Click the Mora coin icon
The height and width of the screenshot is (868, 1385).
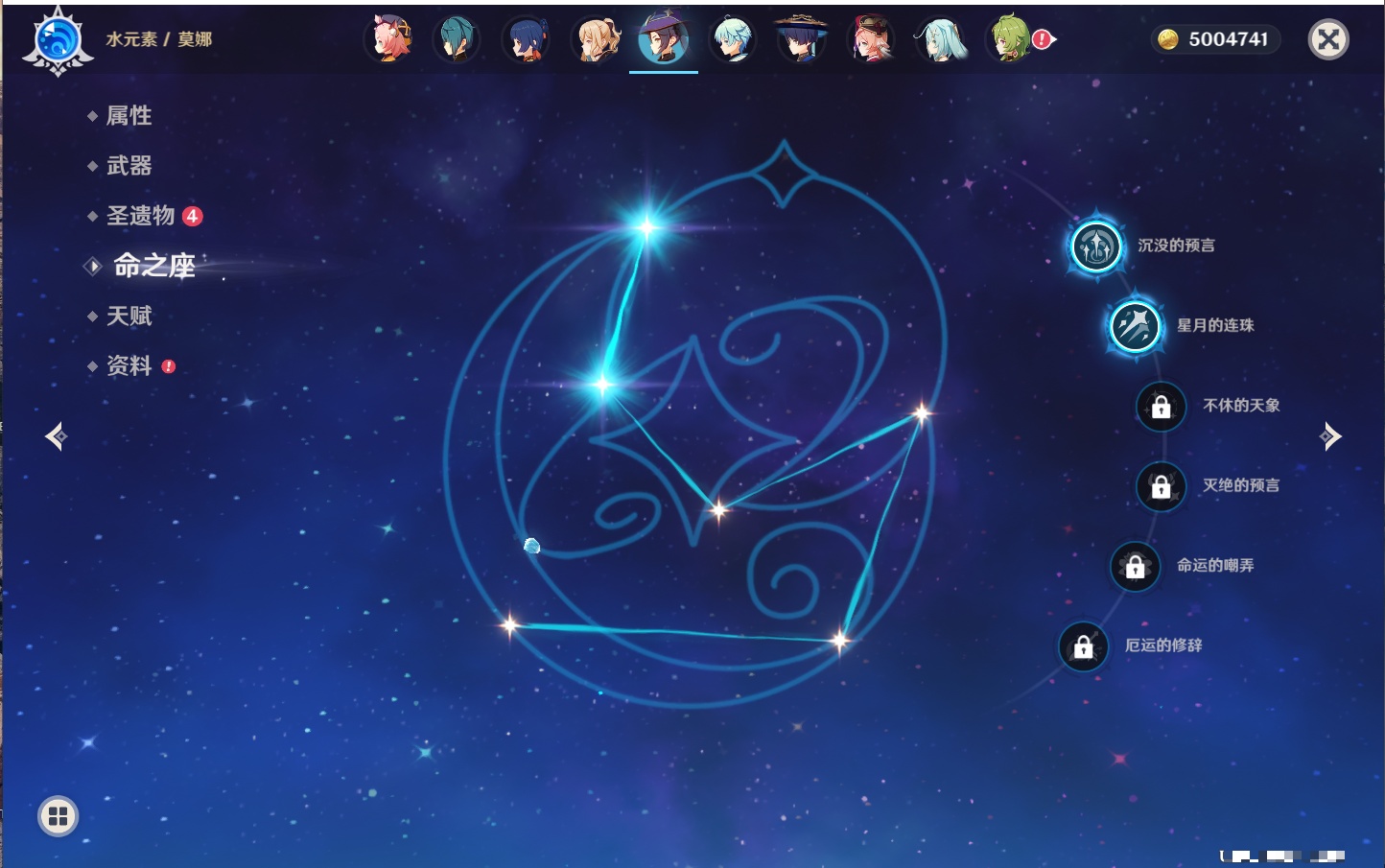[x=1167, y=39]
